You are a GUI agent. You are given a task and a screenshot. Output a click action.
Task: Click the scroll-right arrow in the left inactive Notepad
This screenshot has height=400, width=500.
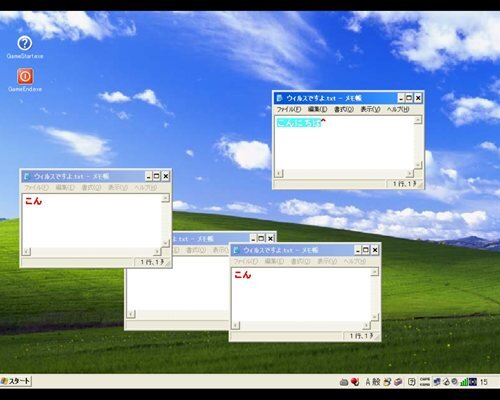click(157, 252)
